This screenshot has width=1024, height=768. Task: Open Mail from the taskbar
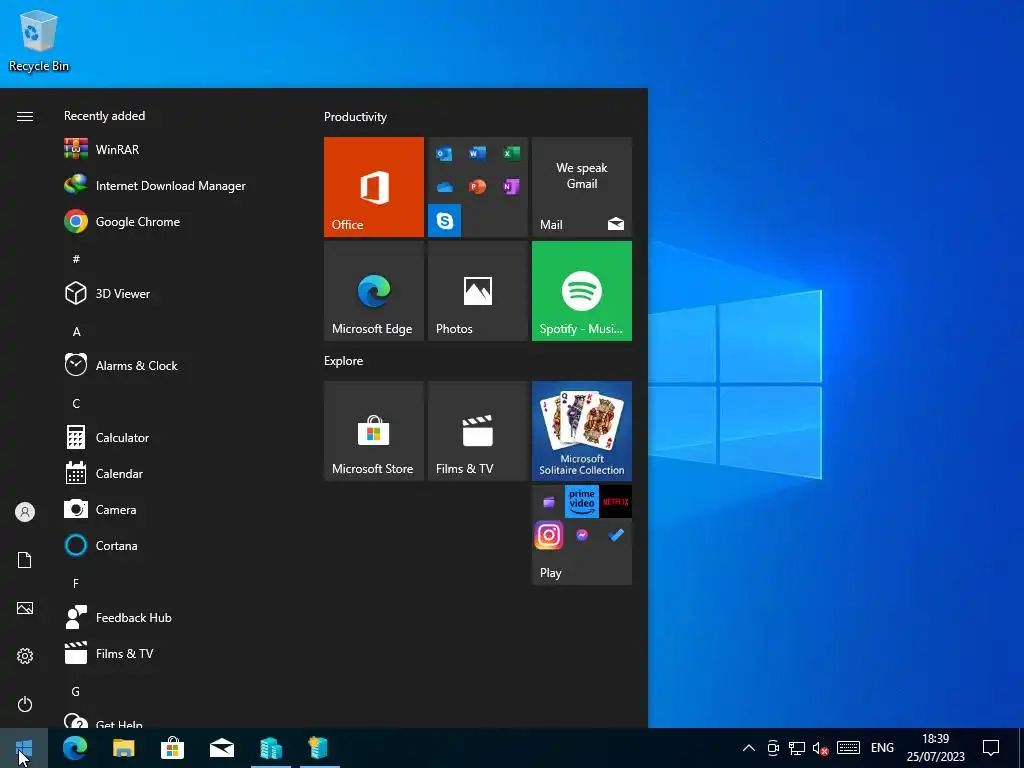coord(221,748)
